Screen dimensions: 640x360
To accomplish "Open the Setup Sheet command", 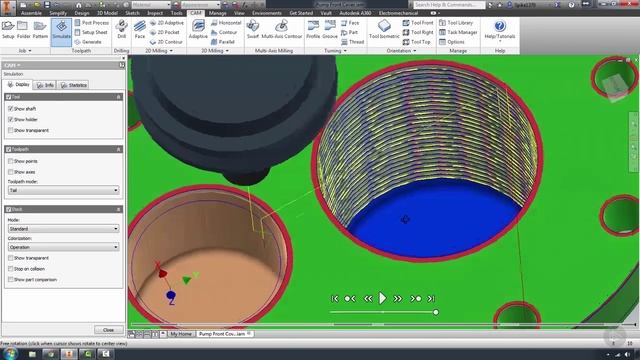I will tap(91, 32).
